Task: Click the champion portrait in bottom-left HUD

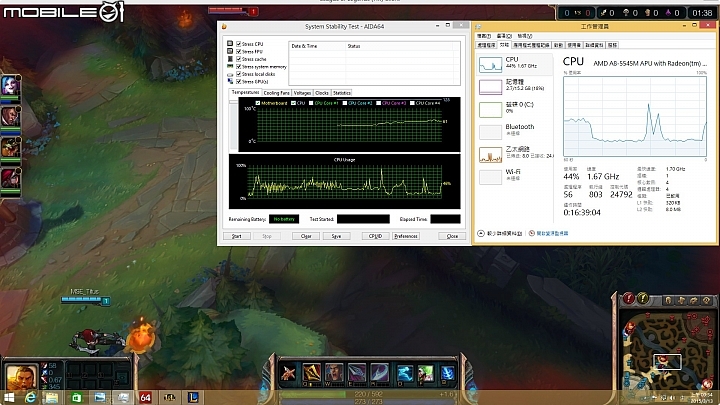Action: tap(21, 377)
